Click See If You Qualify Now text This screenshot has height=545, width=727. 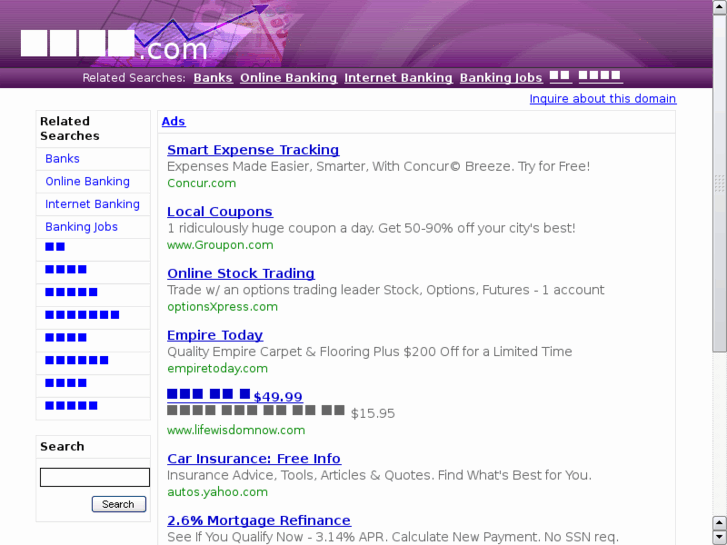click(x=393, y=537)
